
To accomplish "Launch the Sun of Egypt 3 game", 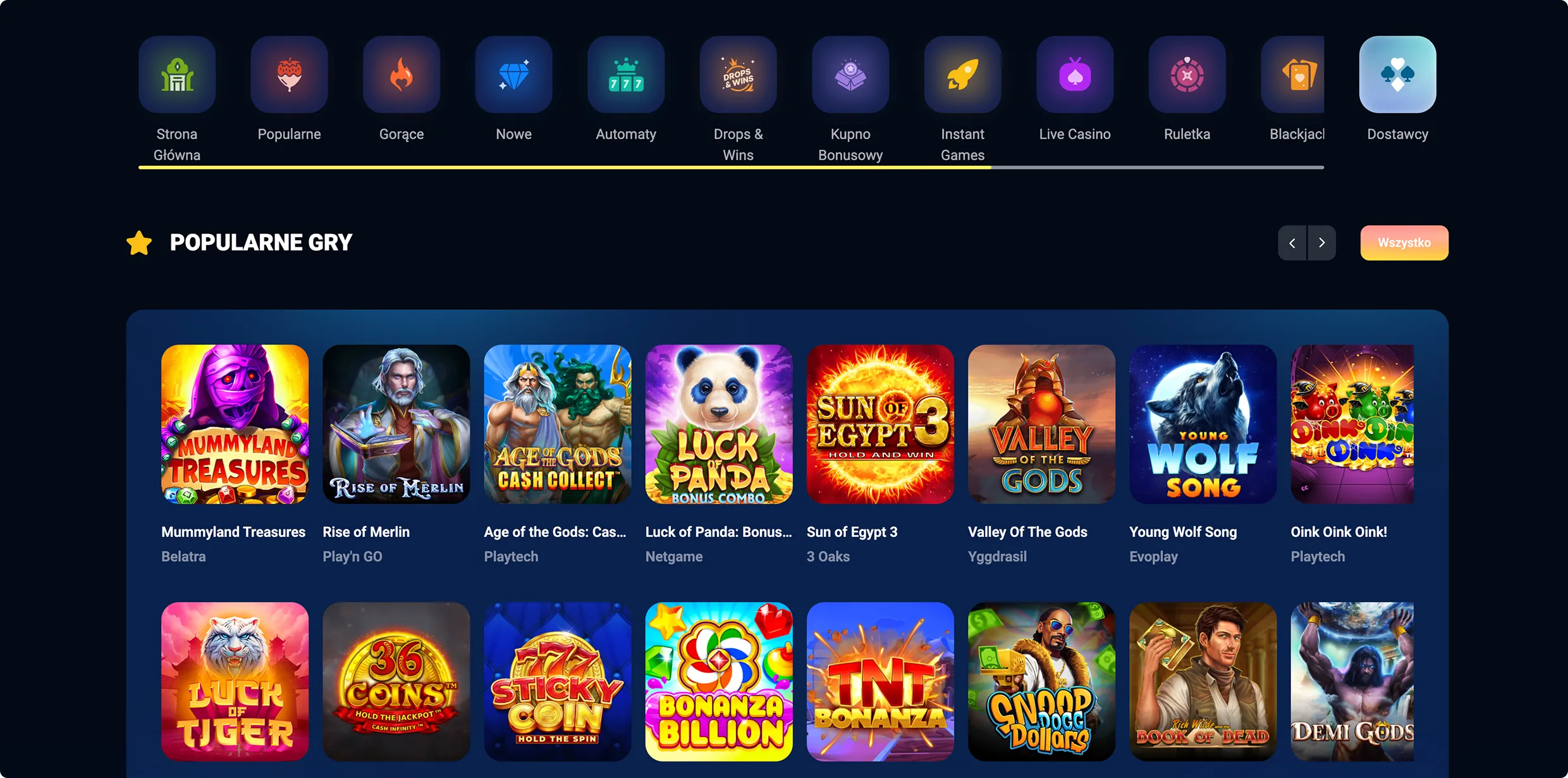I will [880, 424].
